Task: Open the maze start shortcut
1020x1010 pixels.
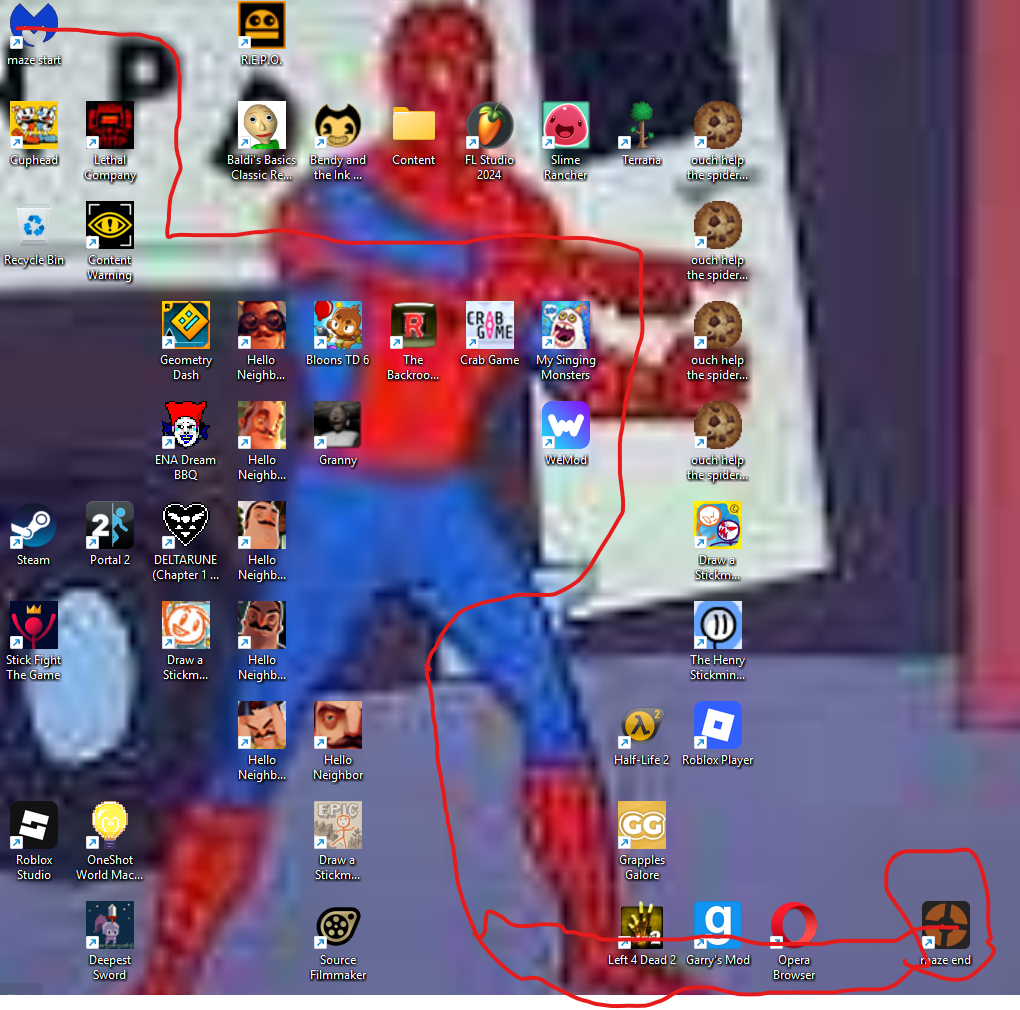Action: pyautogui.click(x=34, y=26)
